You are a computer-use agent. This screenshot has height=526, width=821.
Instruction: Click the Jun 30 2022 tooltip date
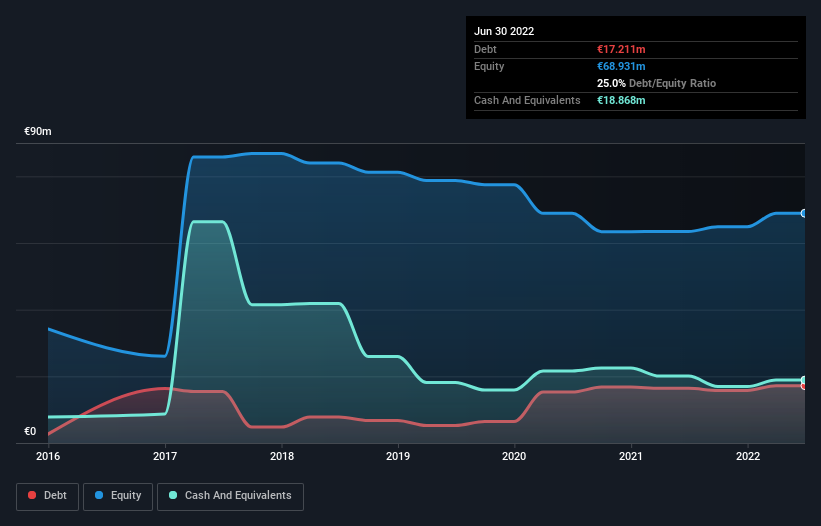pos(504,31)
